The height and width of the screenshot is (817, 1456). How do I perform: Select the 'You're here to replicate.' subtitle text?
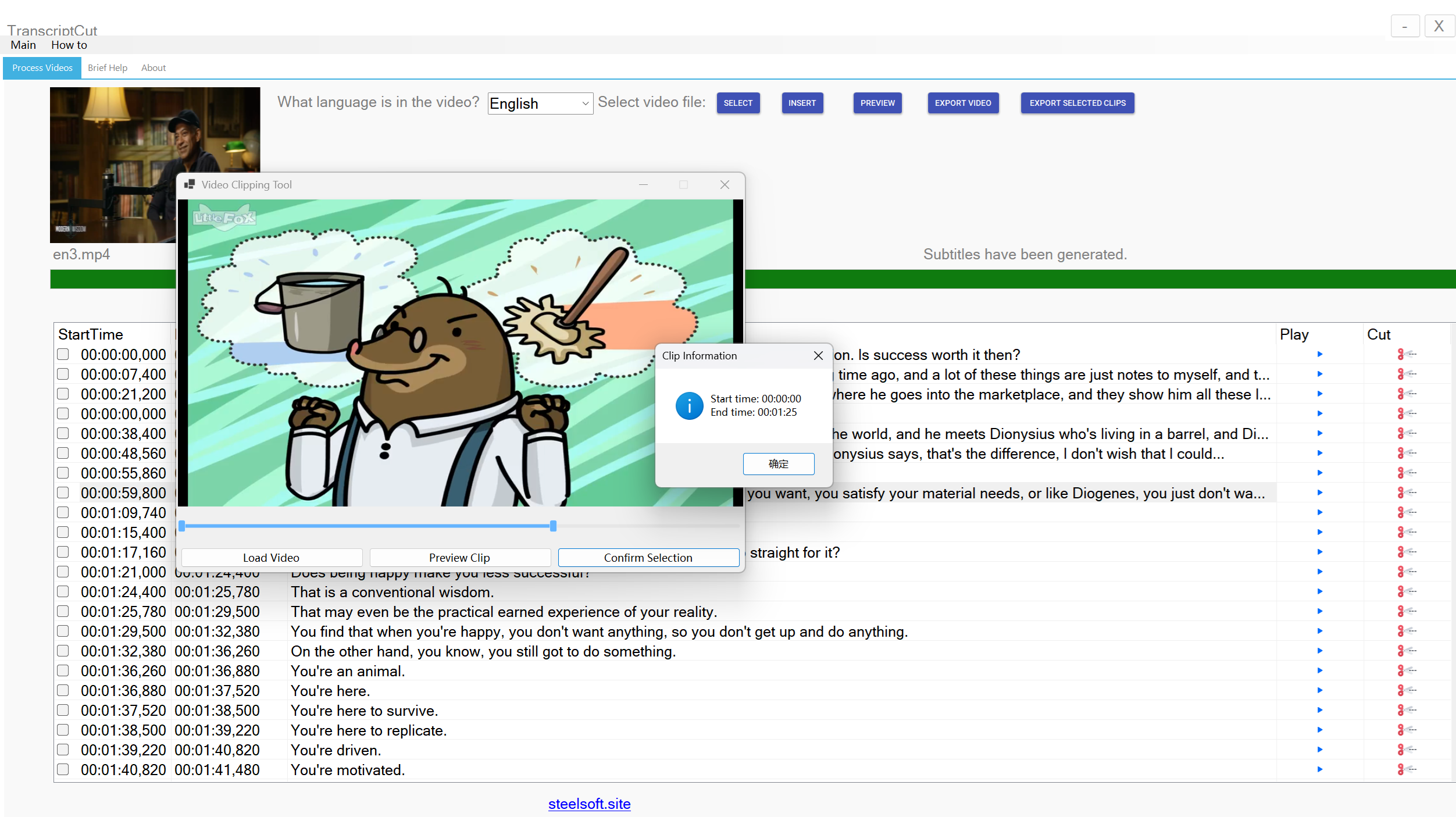pos(369,730)
